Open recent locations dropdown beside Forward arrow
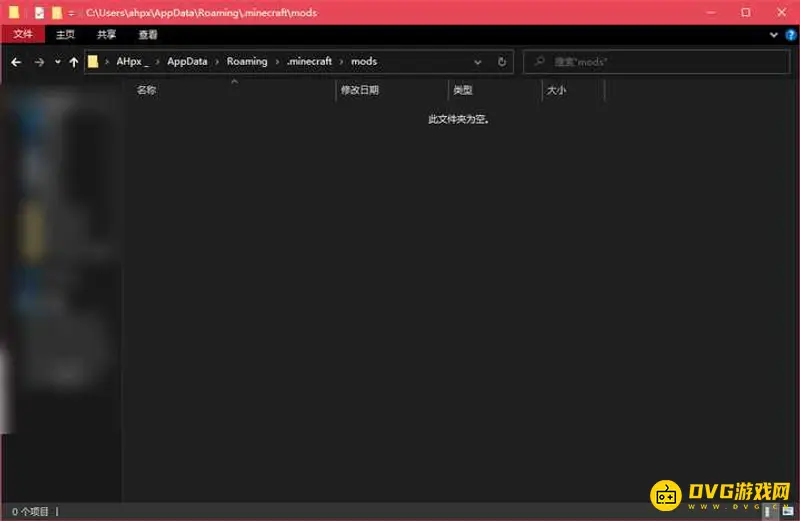 point(57,62)
